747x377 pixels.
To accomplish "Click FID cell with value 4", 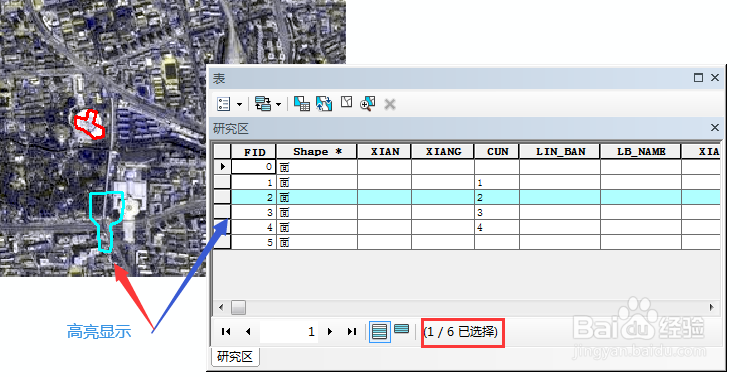I will coord(254,227).
